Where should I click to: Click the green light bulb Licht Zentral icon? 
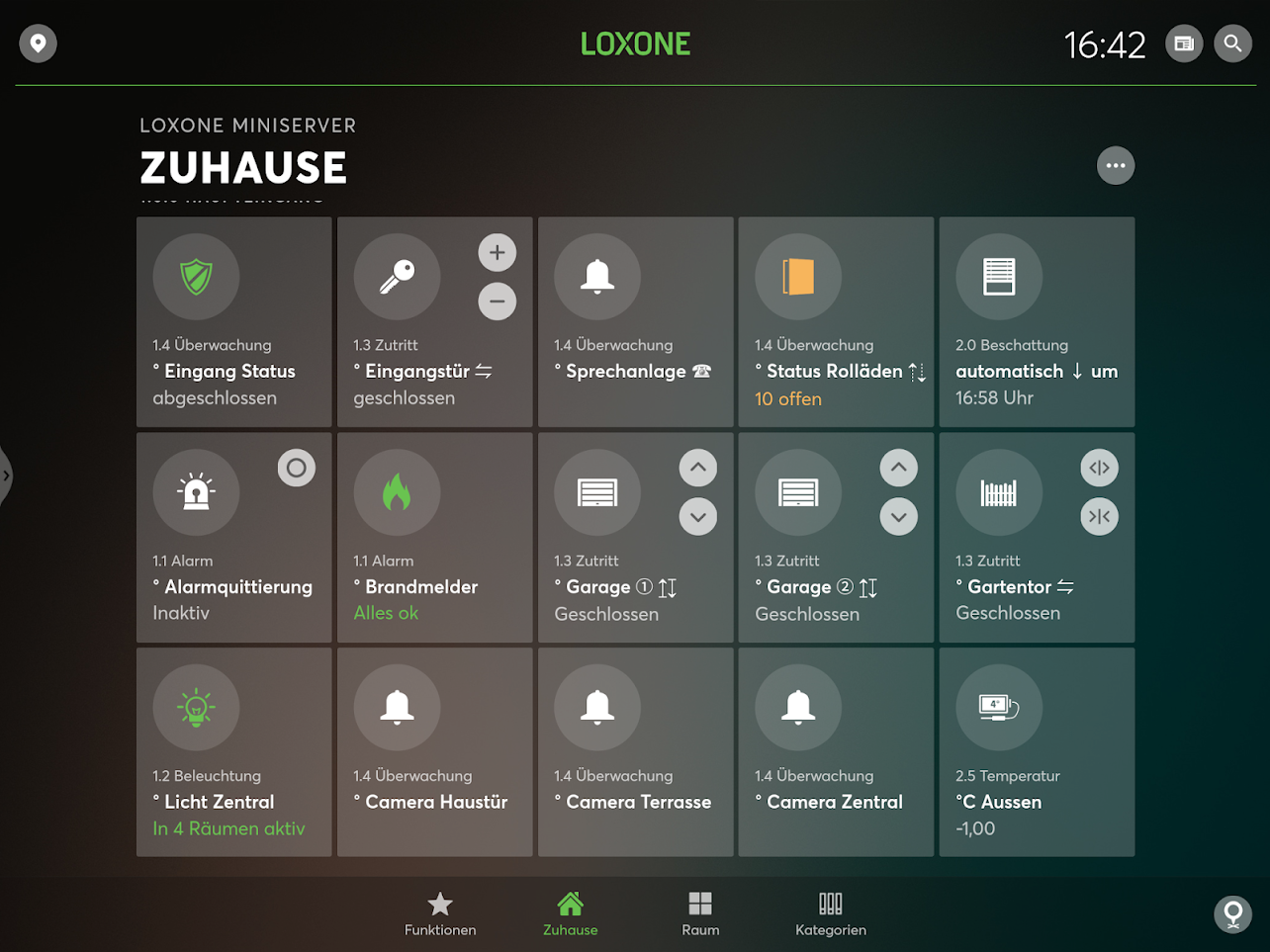[x=196, y=708]
